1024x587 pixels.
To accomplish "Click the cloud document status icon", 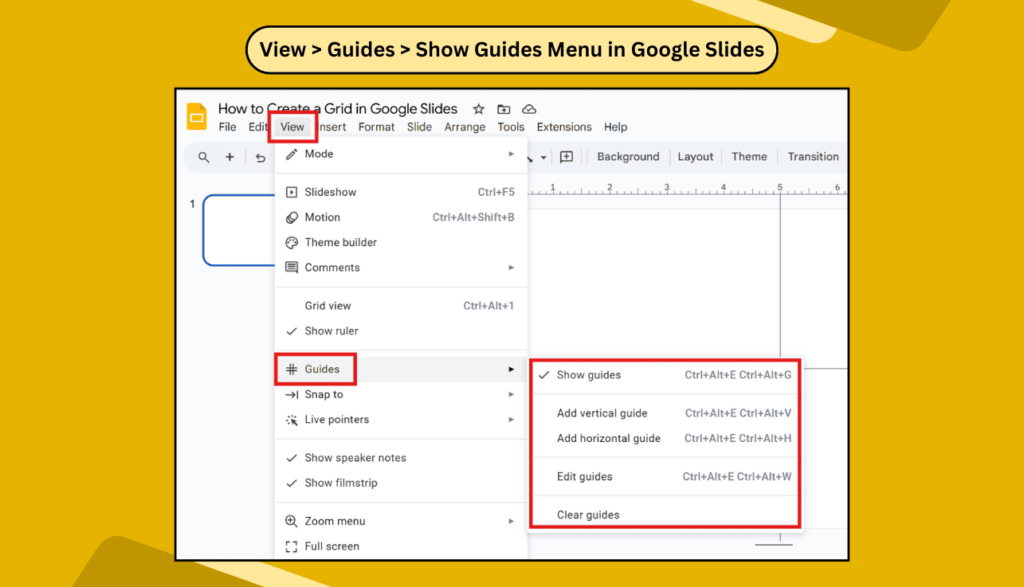I will pos(529,109).
